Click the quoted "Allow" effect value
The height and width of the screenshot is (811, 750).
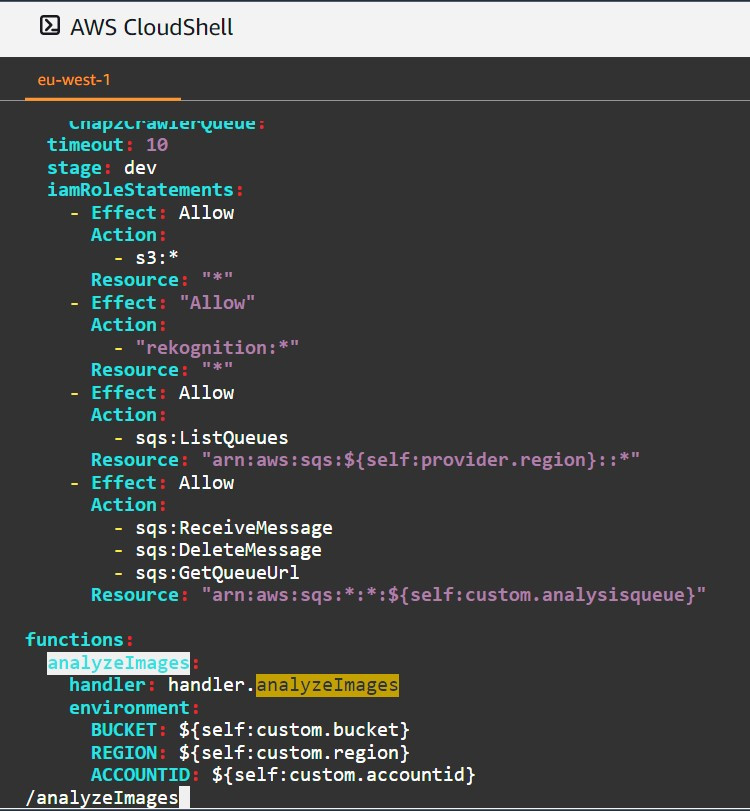(x=217, y=302)
